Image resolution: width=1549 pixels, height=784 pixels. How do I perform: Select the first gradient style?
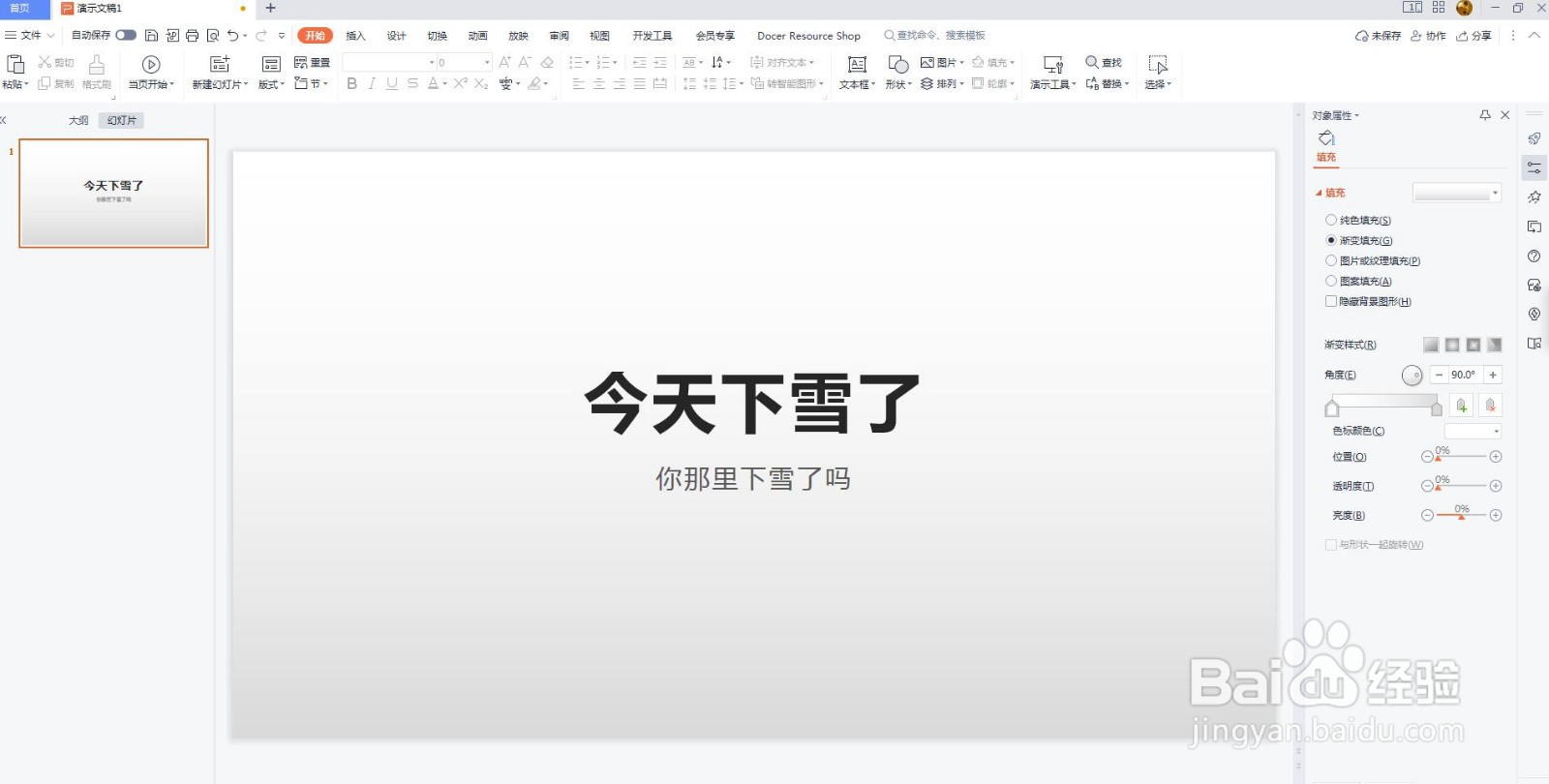[1431, 345]
